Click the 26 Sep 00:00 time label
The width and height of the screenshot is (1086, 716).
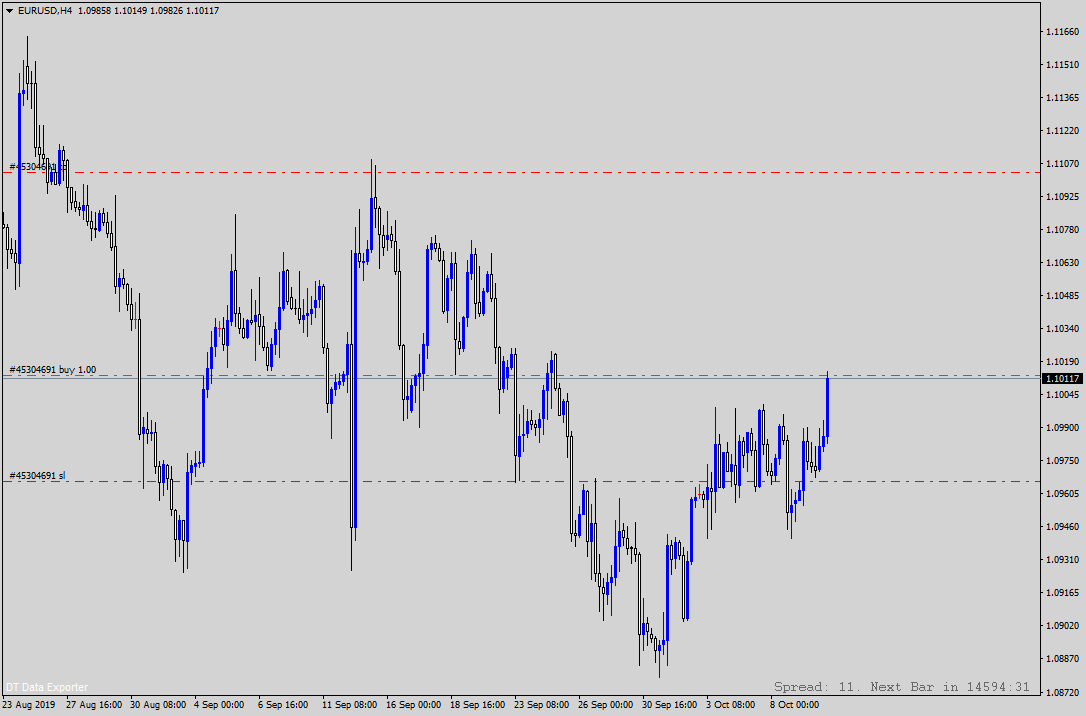(606, 705)
